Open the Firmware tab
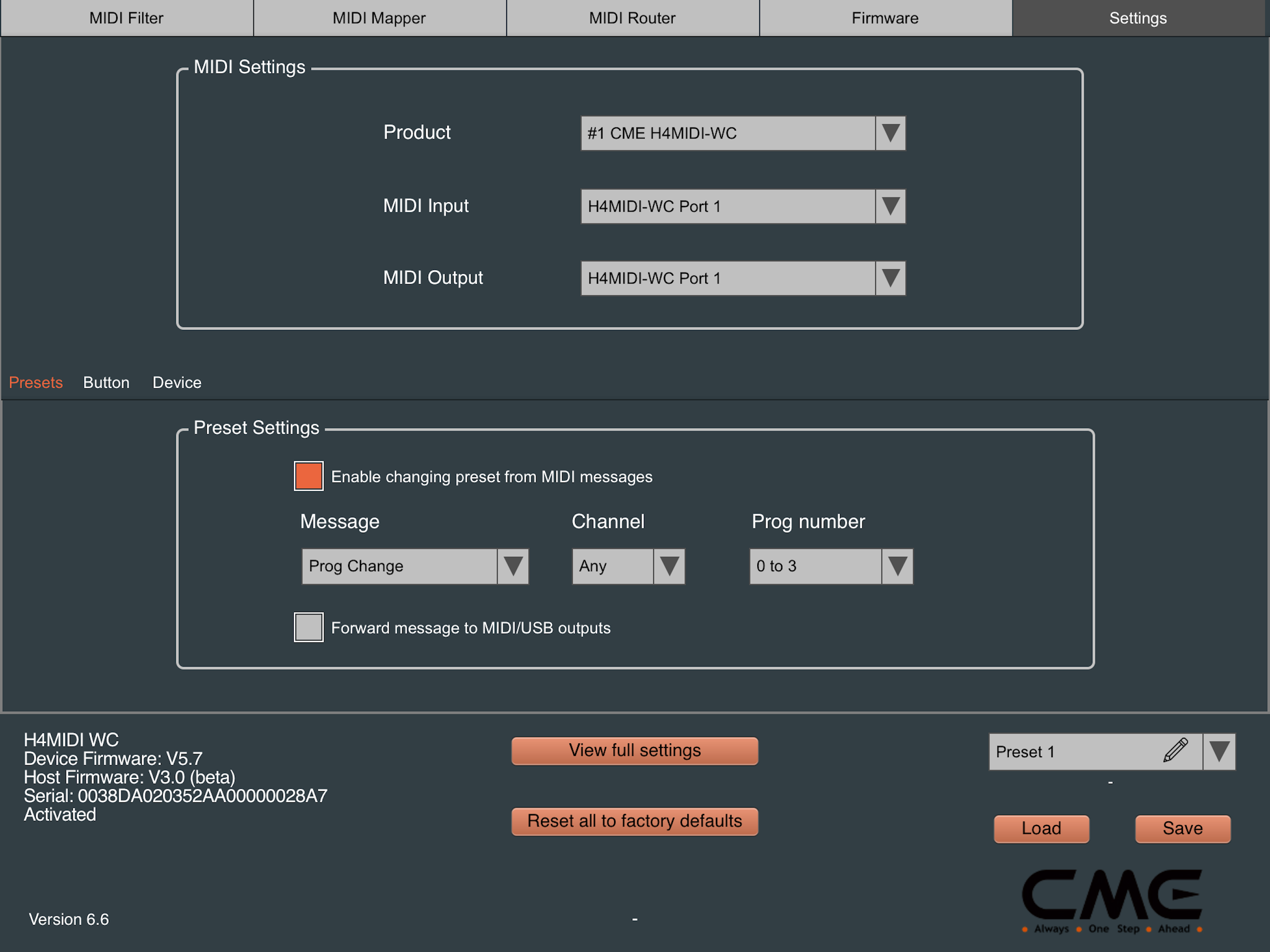Image resolution: width=1270 pixels, height=952 pixels. pyautogui.click(x=885, y=18)
